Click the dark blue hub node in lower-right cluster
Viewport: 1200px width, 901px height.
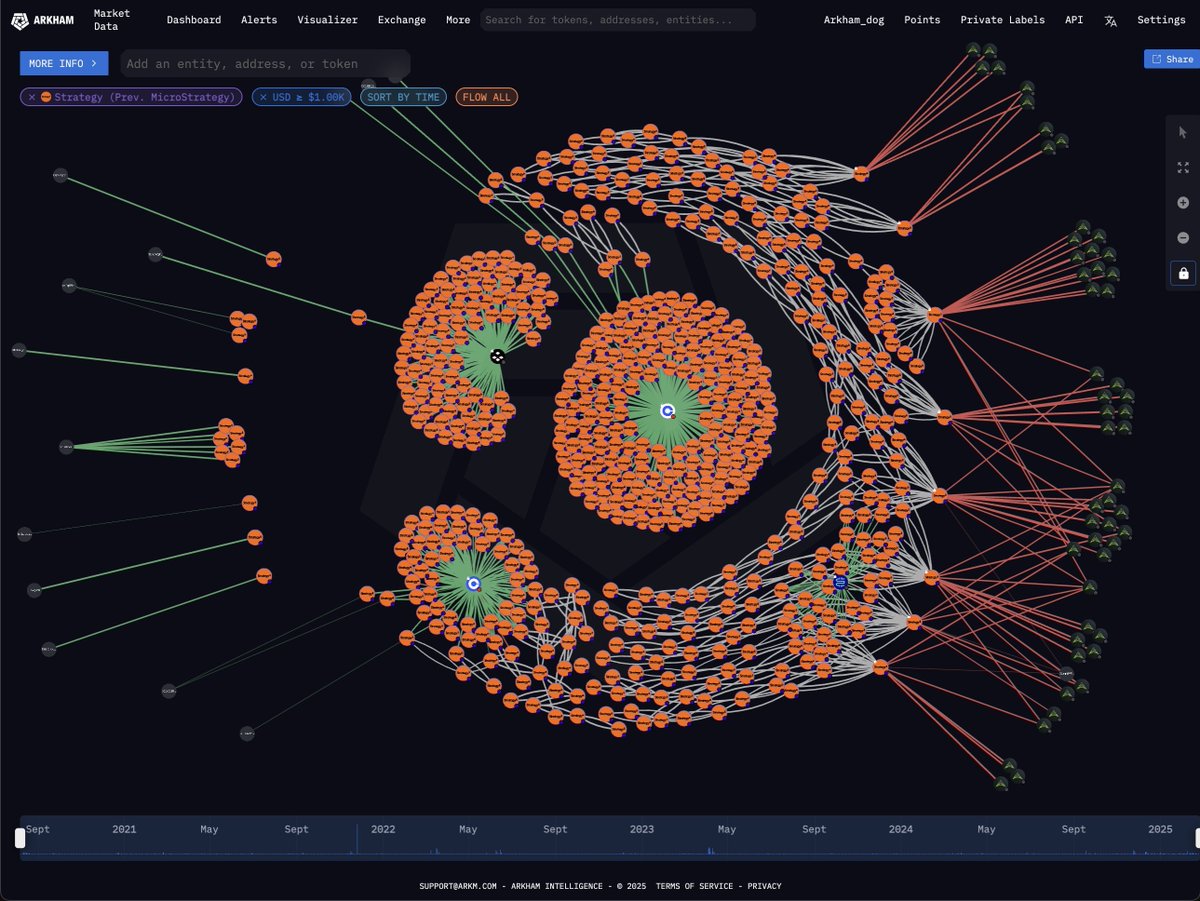[x=840, y=581]
